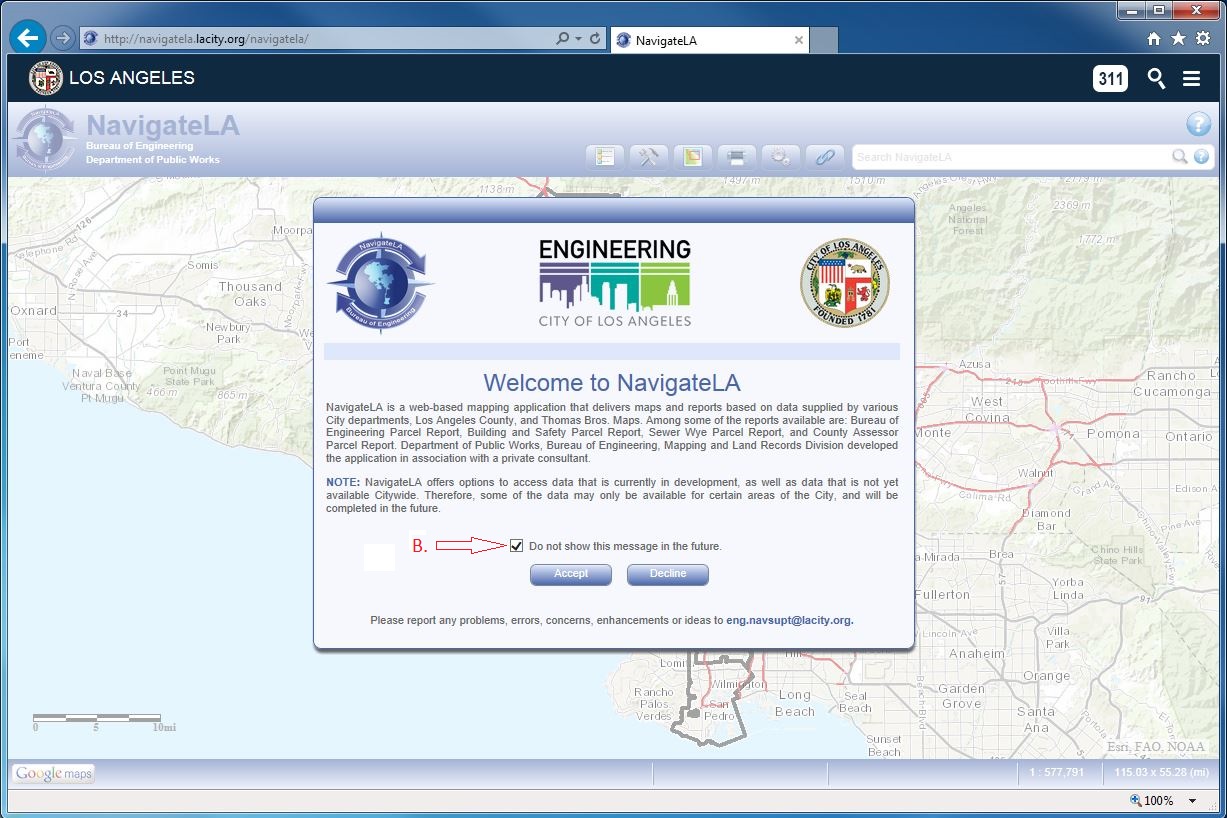Refresh the page in address bar
Screen dimensions: 1227x818
point(595,39)
